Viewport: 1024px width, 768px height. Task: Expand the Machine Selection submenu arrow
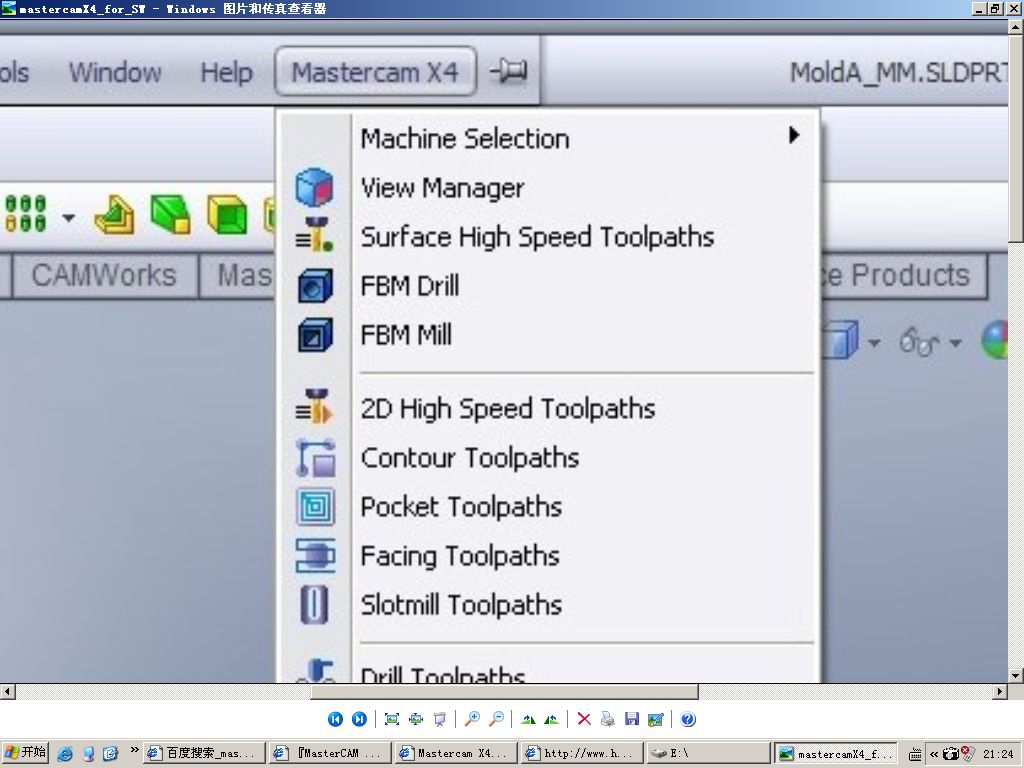pos(793,135)
